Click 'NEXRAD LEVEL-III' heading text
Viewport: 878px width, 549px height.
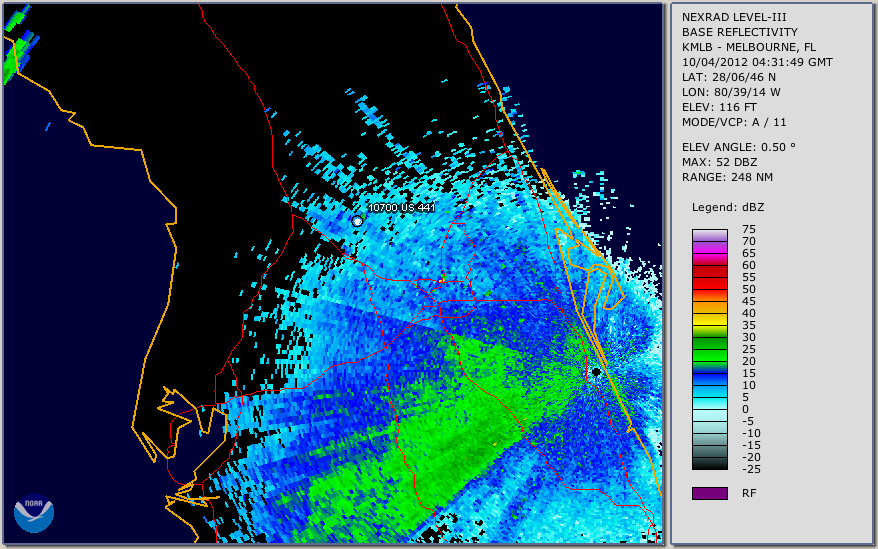coord(734,17)
